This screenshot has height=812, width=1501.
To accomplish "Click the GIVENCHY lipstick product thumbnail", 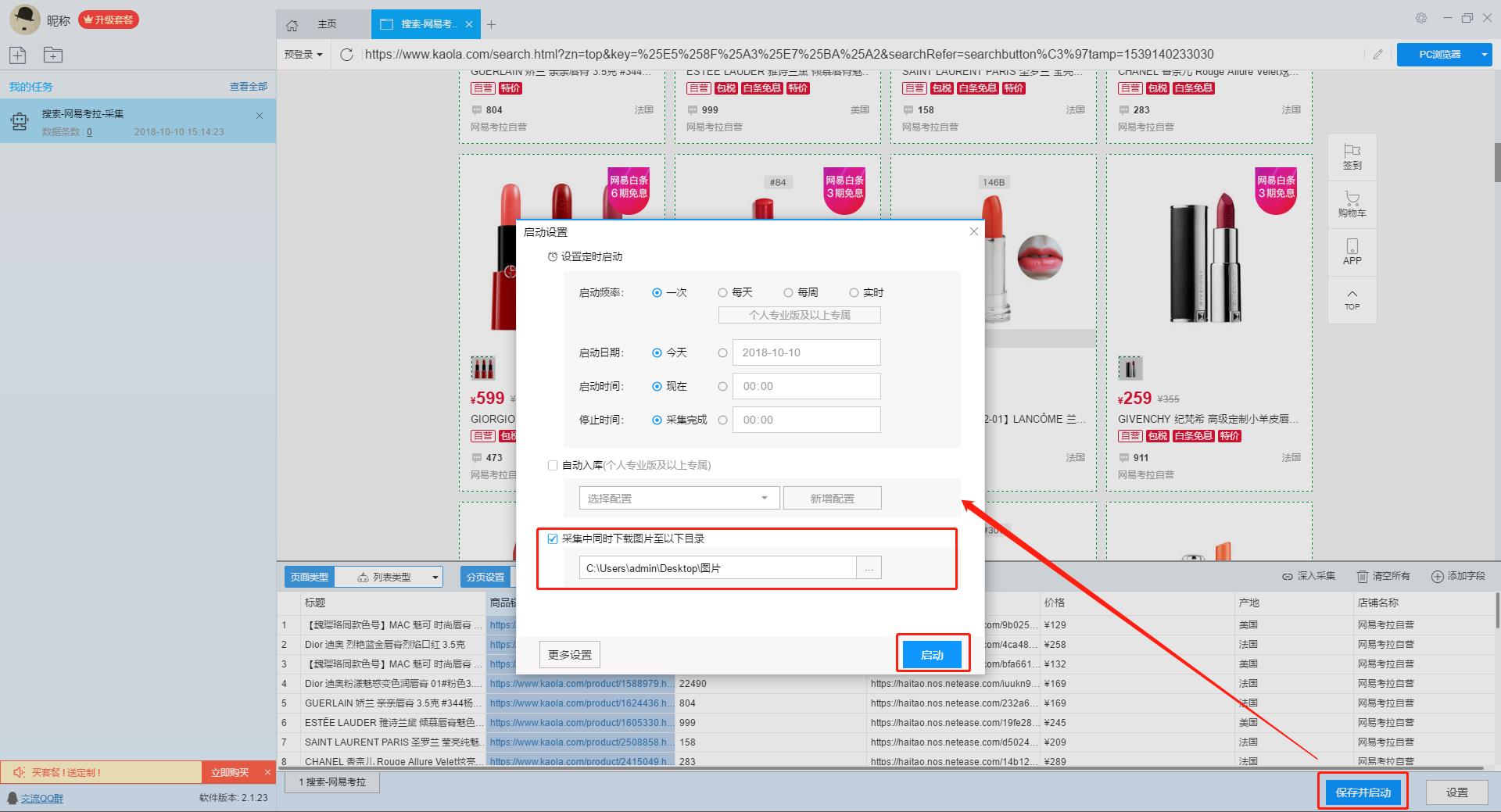I will (1130, 367).
